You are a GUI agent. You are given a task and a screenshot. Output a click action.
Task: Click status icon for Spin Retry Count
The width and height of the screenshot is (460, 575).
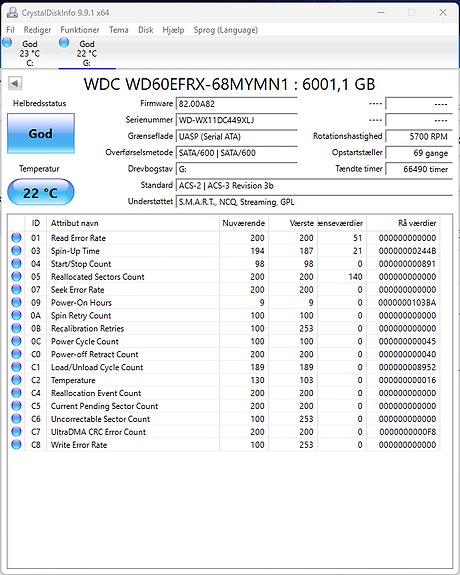[x=16, y=315]
